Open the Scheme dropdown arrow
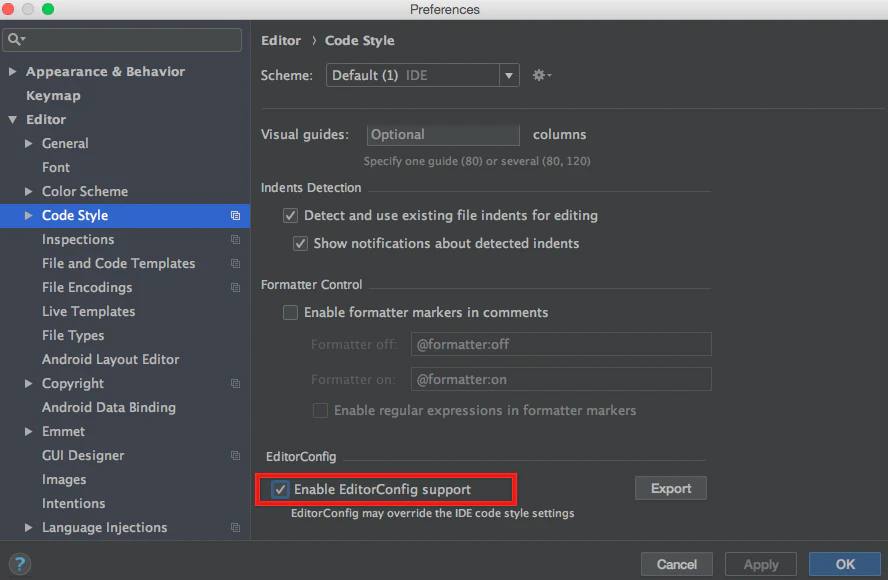This screenshot has width=888, height=580. [x=509, y=75]
